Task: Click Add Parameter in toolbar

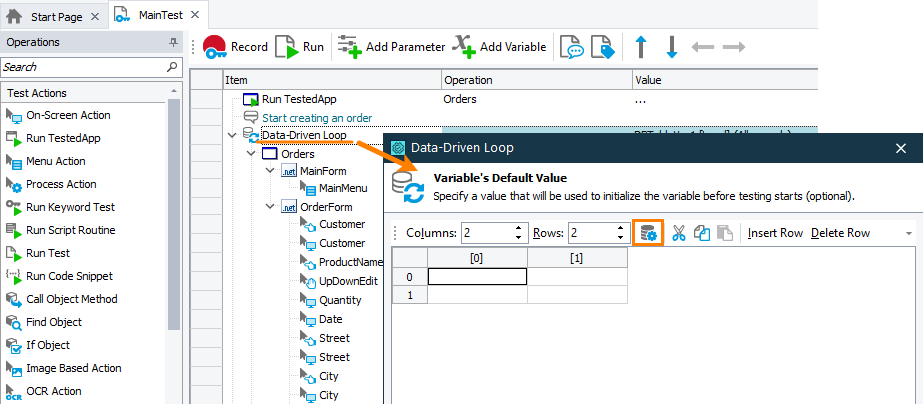Action: click(391, 47)
